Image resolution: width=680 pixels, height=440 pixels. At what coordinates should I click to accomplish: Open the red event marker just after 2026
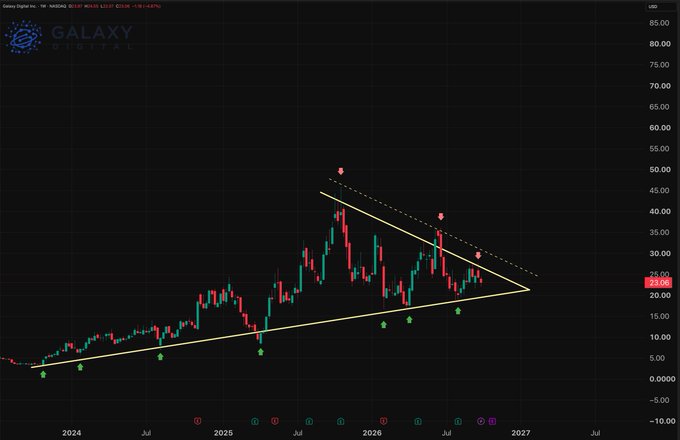point(383,420)
